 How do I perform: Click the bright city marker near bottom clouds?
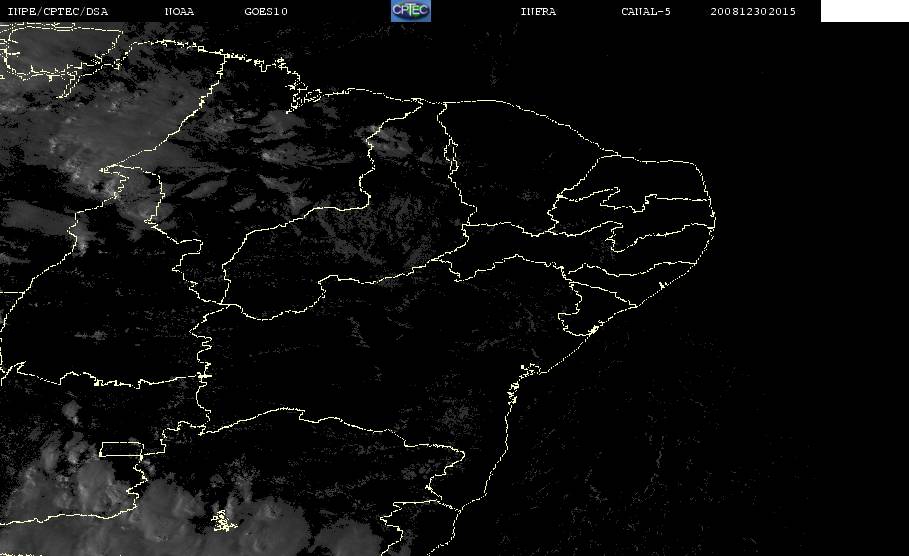click(224, 521)
